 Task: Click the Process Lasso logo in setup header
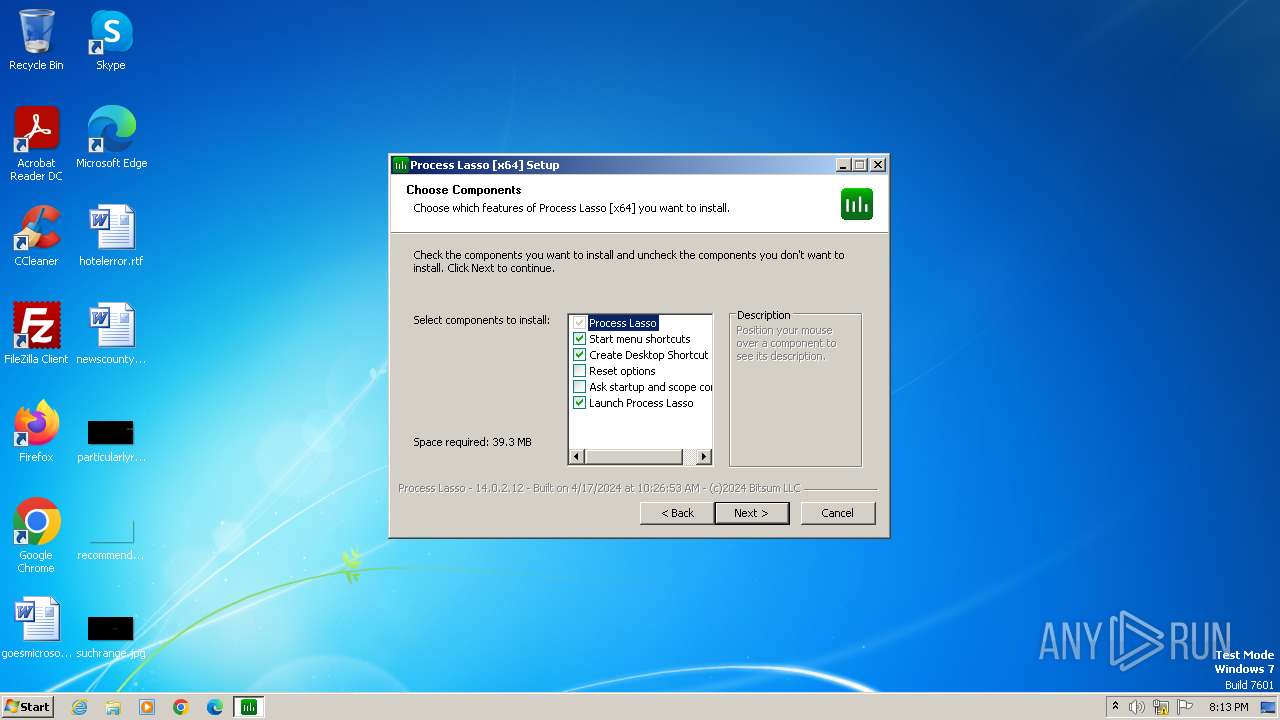(857, 204)
